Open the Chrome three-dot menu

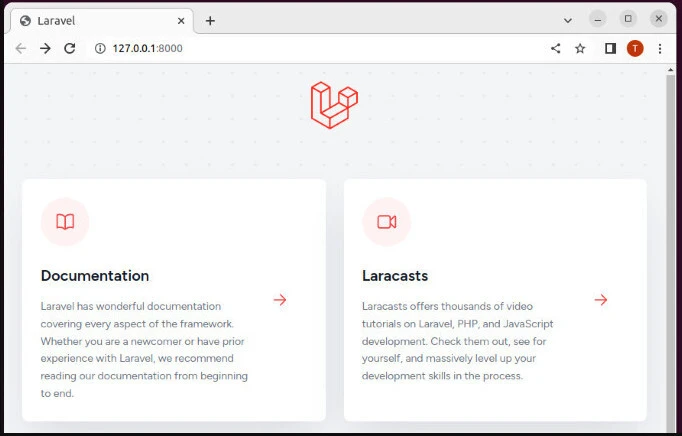click(x=660, y=48)
